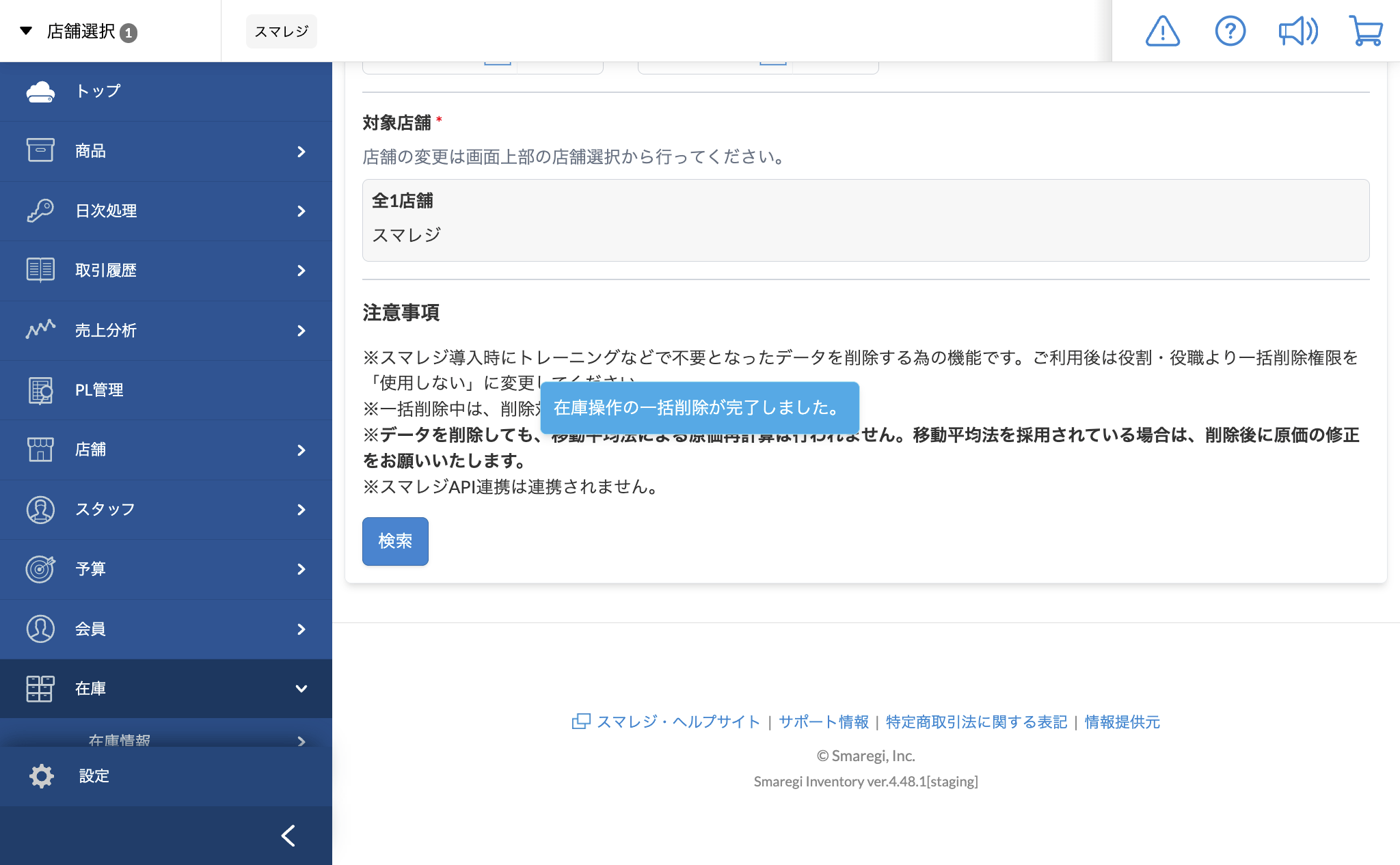Collapse the sidebar with the left arrow
Screen dimensions: 1400x865
pyautogui.click(x=288, y=835)
